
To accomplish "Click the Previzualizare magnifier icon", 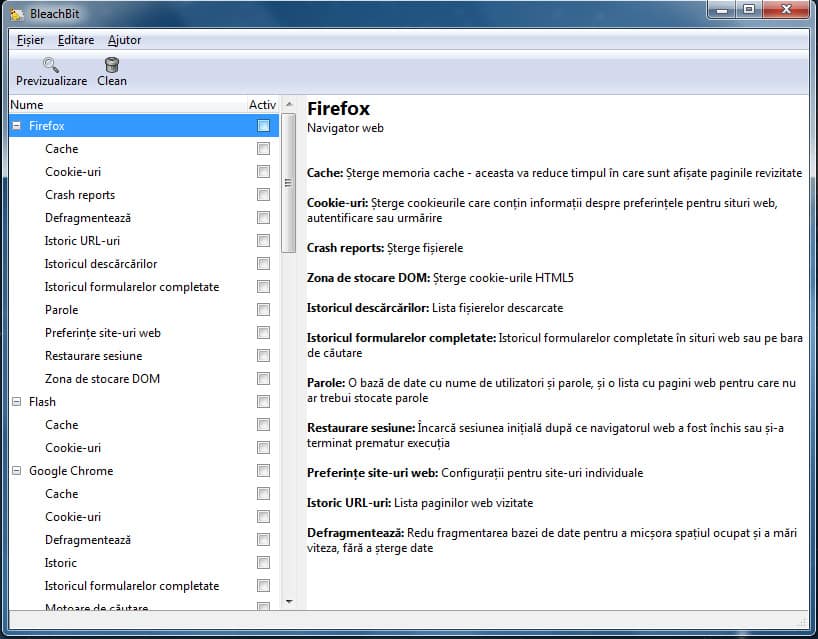I will tap(51, 65).
